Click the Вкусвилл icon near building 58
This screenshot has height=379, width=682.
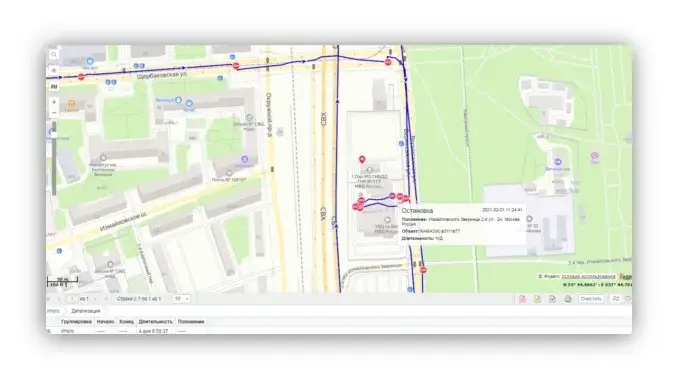178,101
